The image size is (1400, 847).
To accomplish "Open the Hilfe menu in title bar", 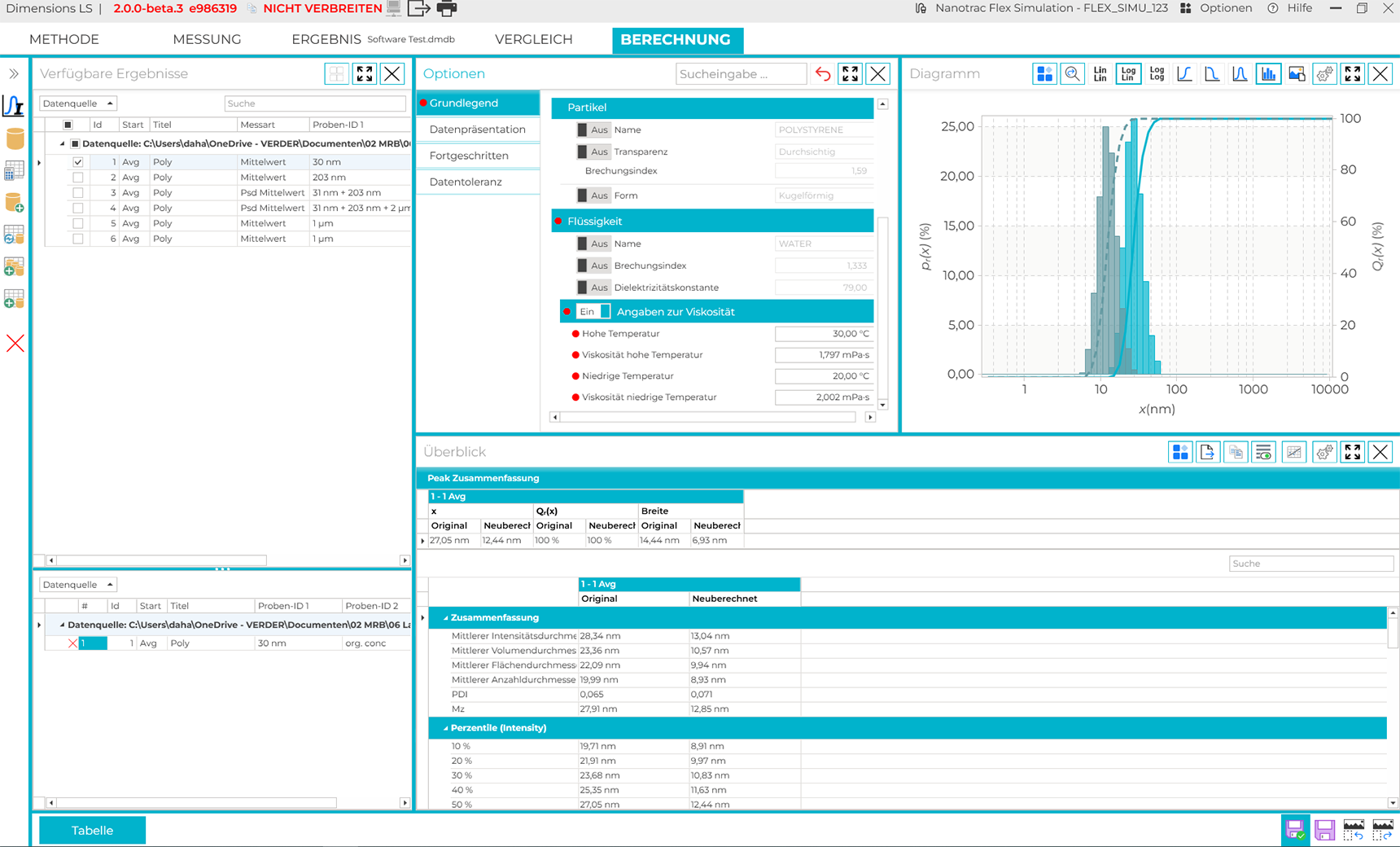I will pyautogui.click(x=1298, y=8).
